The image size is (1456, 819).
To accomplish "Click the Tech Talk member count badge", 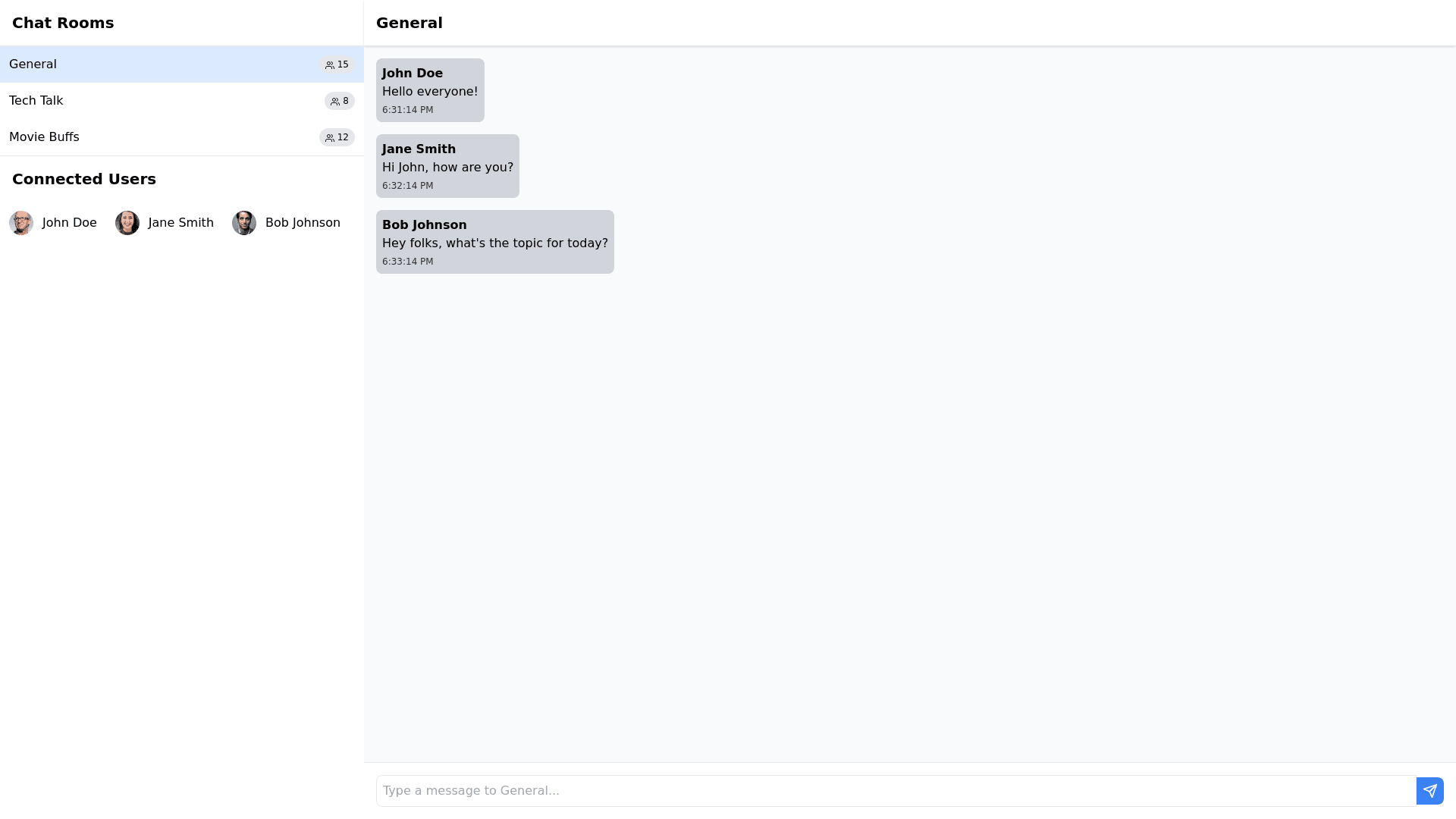I will coord(340,101).
